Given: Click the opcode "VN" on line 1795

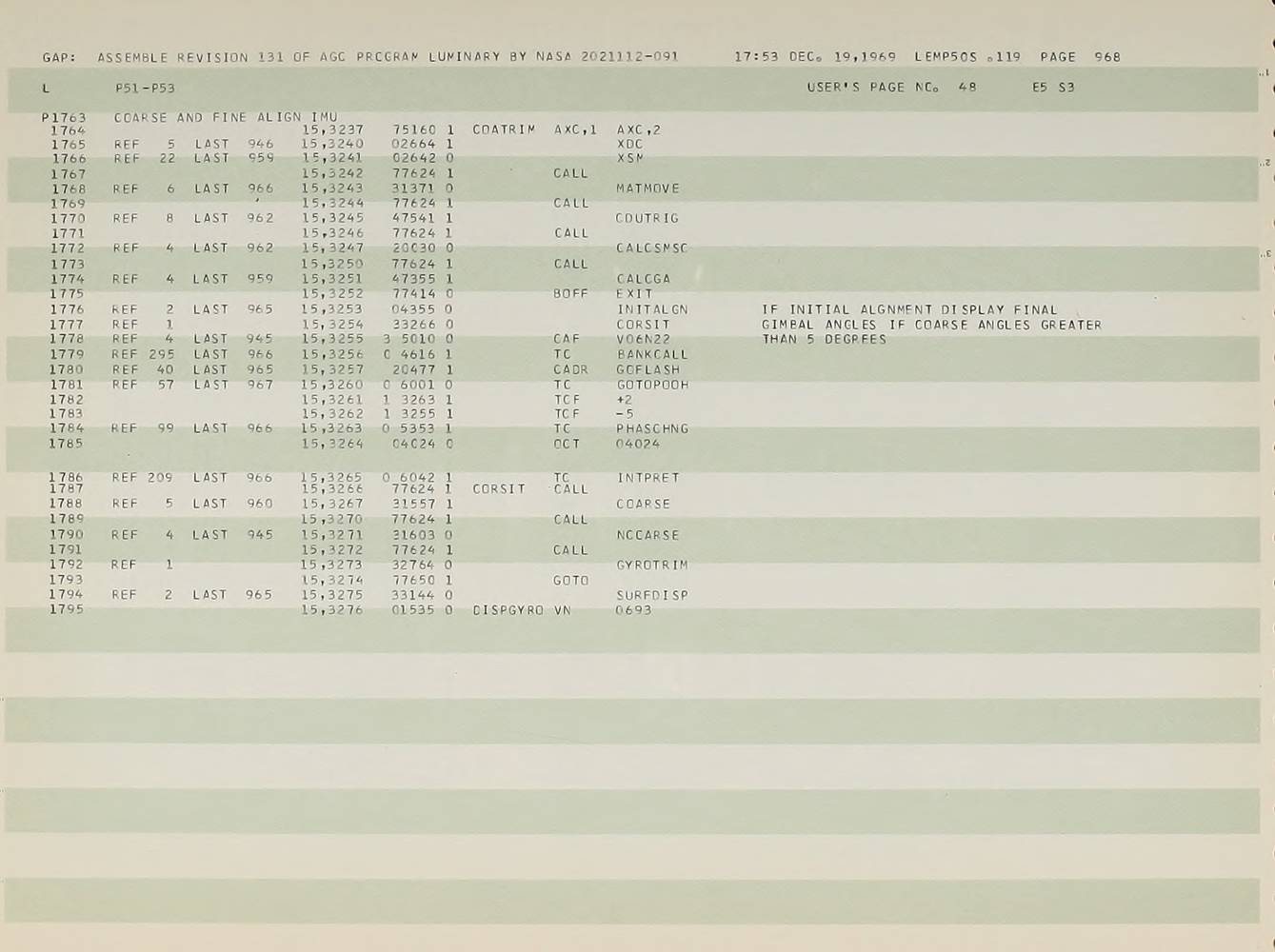Looking at the screenshot, I should point(562,610).
